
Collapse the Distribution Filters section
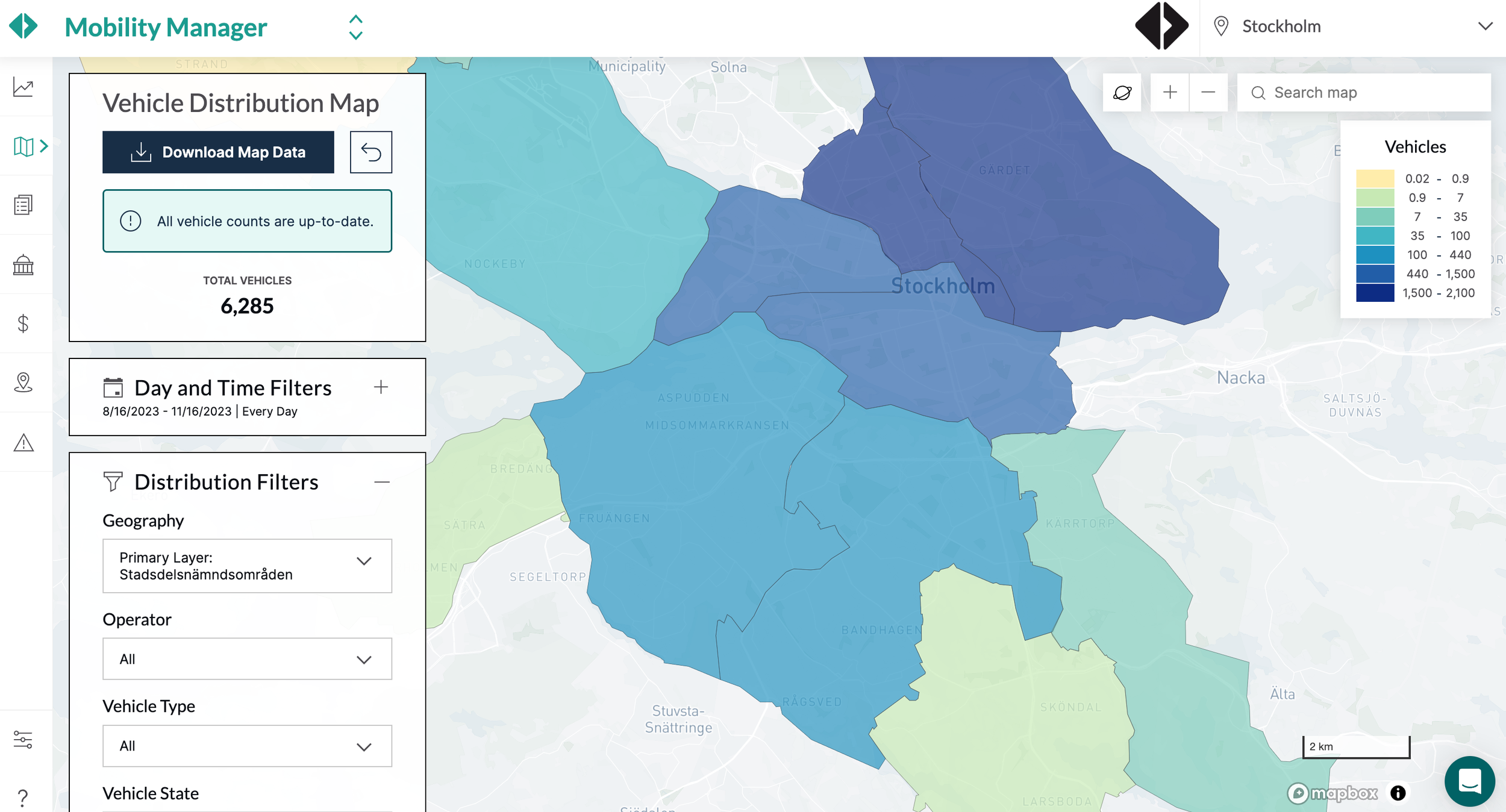pos(381,482)
